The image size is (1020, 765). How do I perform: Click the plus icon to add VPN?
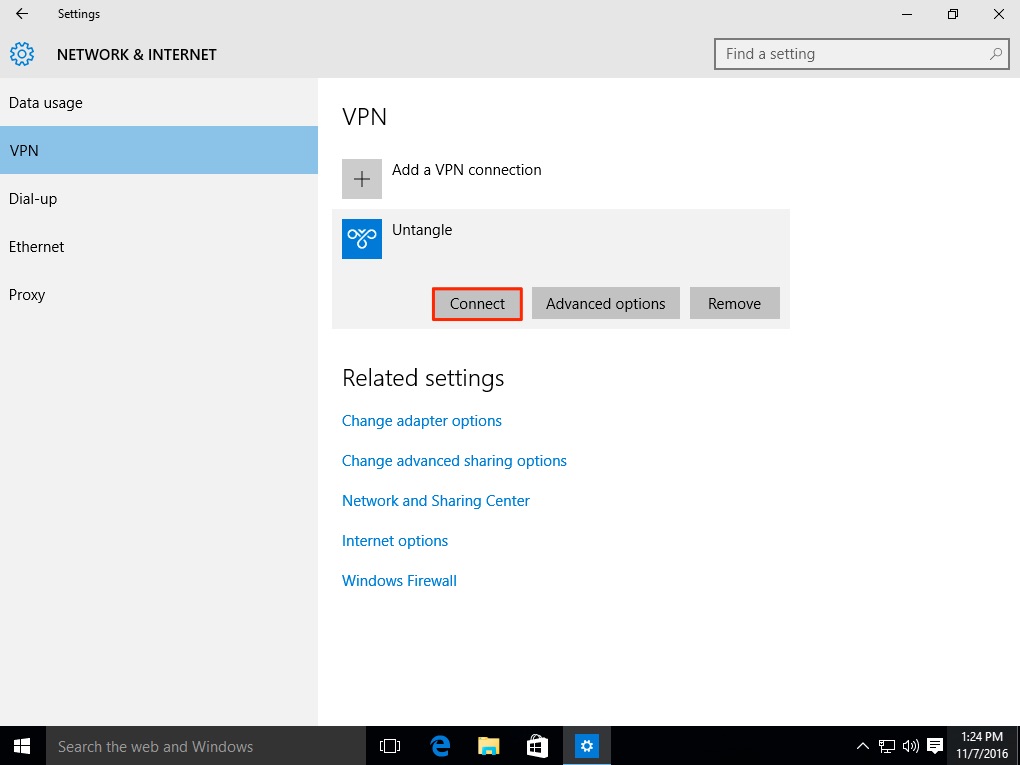[x=362, y=179]
